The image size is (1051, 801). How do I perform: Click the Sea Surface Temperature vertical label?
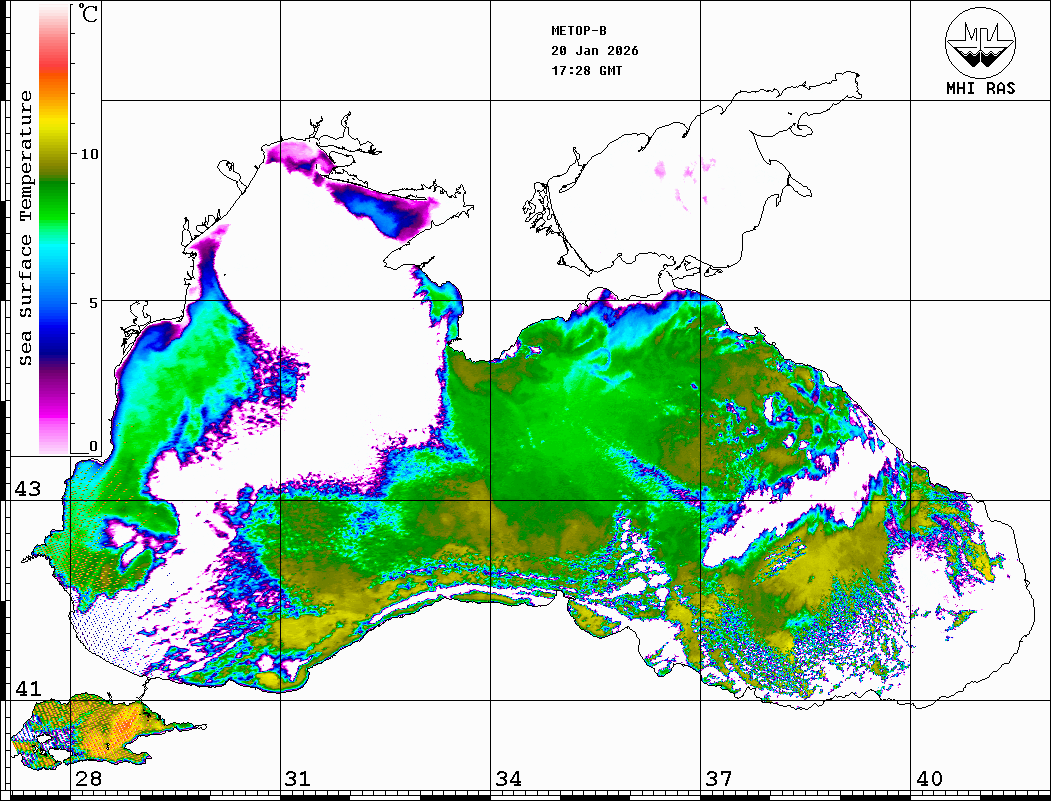pyautogui.click(x=26, y=228)
